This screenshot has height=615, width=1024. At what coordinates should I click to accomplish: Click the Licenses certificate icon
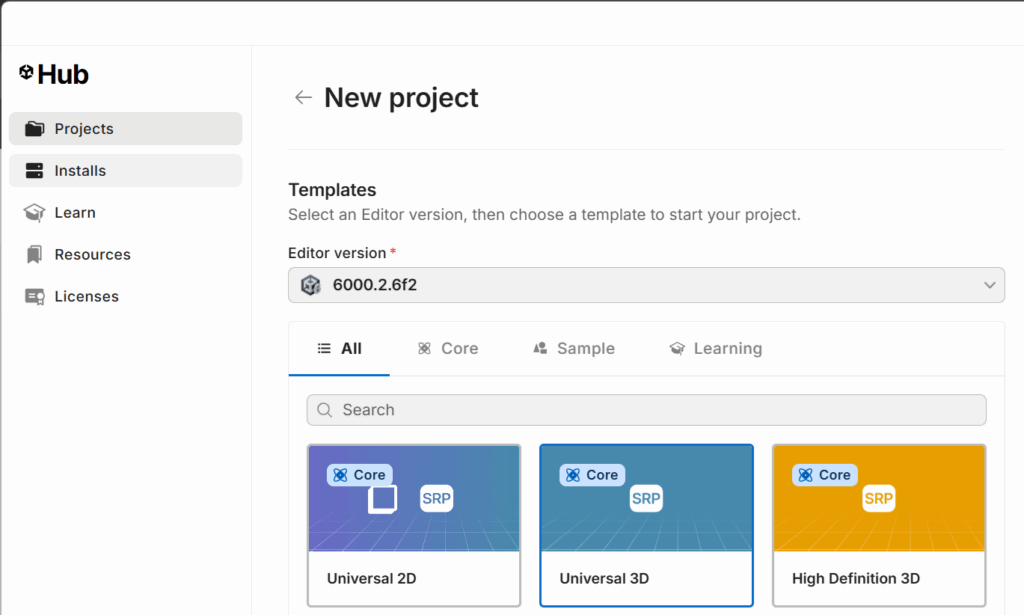coord(35,297)
